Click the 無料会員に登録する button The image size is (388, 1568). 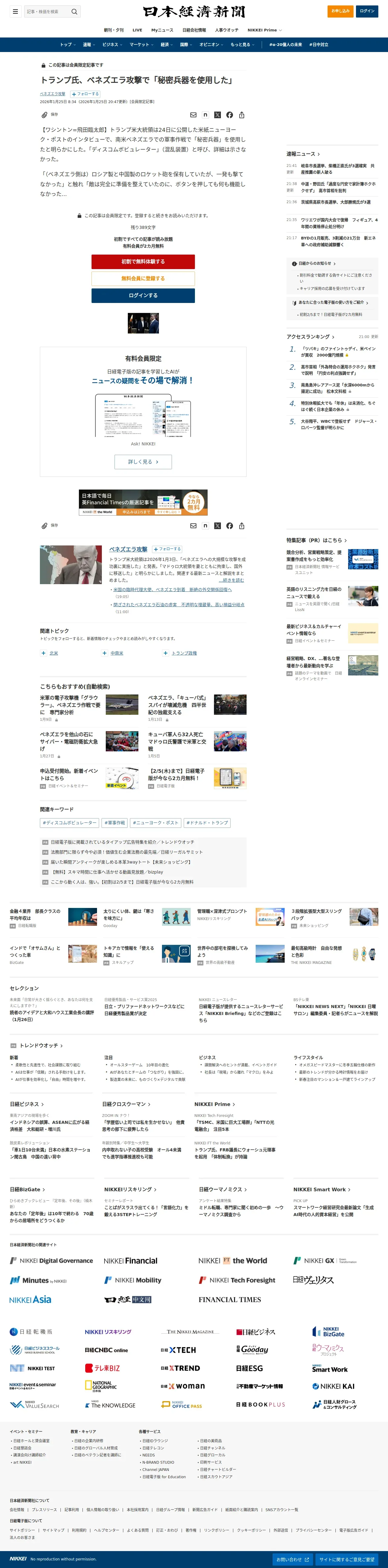[x=143, y=278]
